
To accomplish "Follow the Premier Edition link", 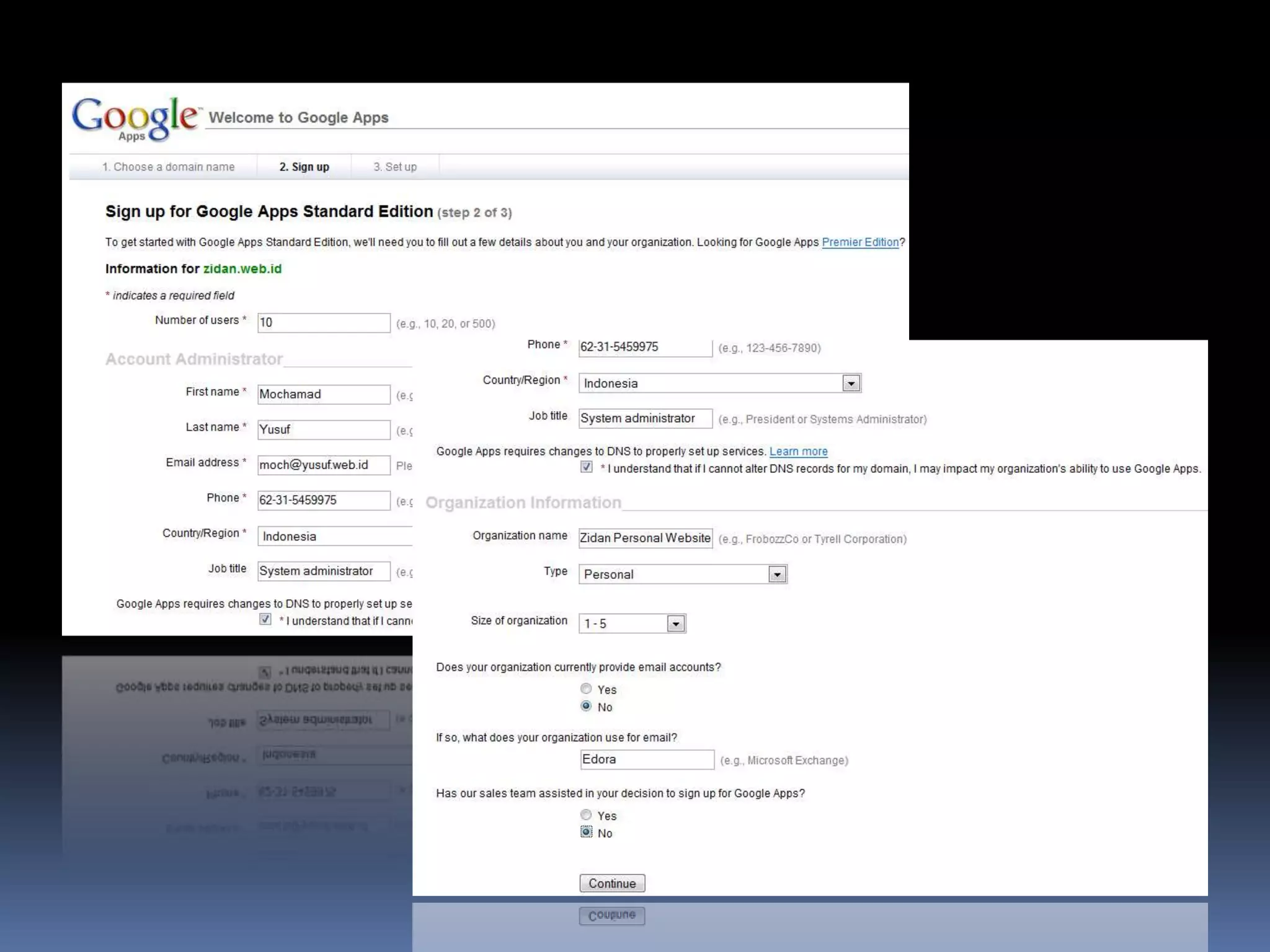I will [x=860, y=242].
